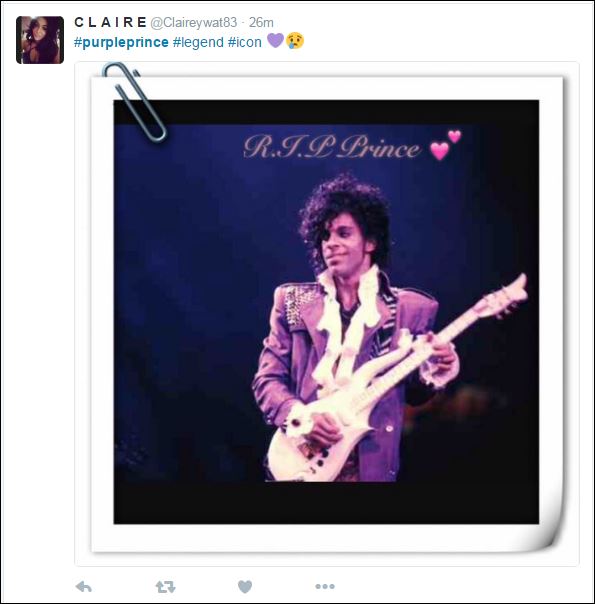Visit the @Claireywat83 handle
Image resolution: width=595 pixels, height=604 pixels.
click(194, 23)
